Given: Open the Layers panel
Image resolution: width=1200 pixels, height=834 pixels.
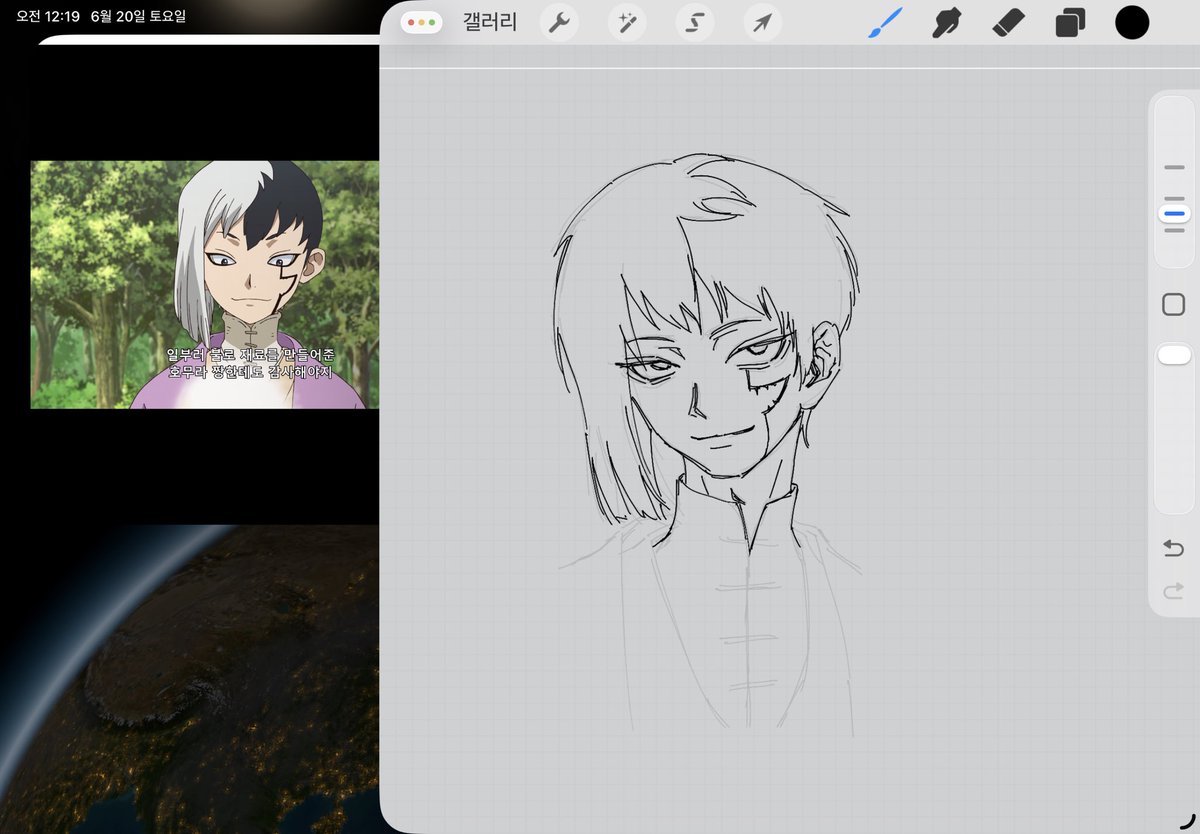Looking at the screenshot, I should pyautogui.click(x=1070, y=22).
